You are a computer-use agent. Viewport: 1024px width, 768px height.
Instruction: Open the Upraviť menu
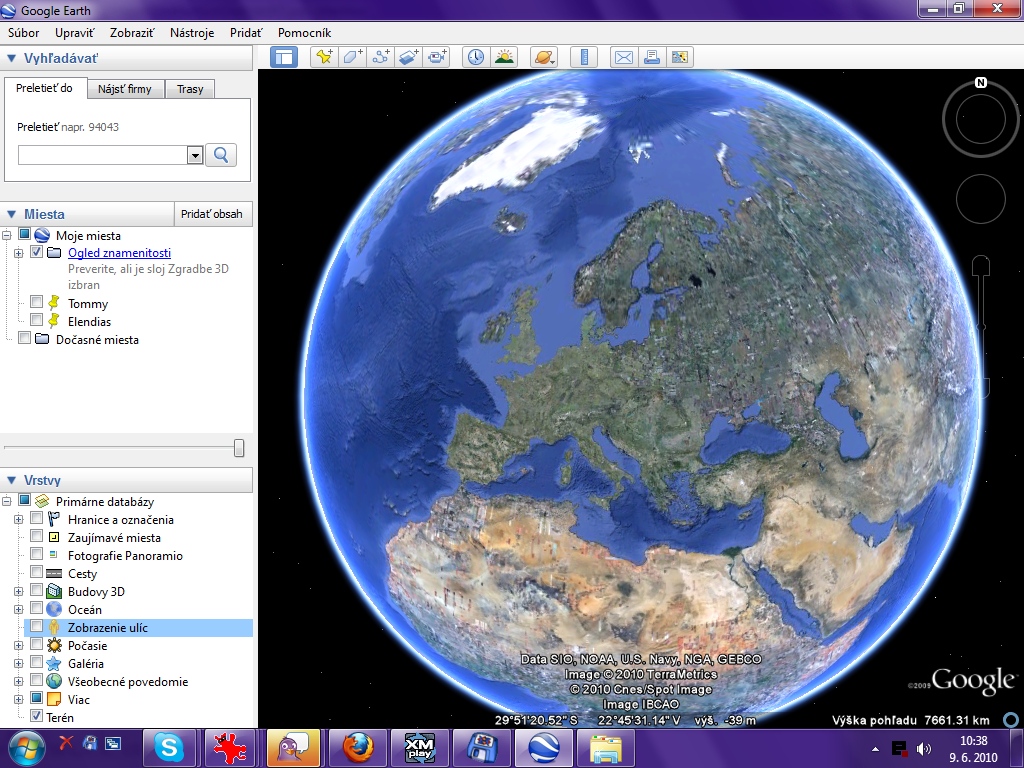tap(74, 33)
